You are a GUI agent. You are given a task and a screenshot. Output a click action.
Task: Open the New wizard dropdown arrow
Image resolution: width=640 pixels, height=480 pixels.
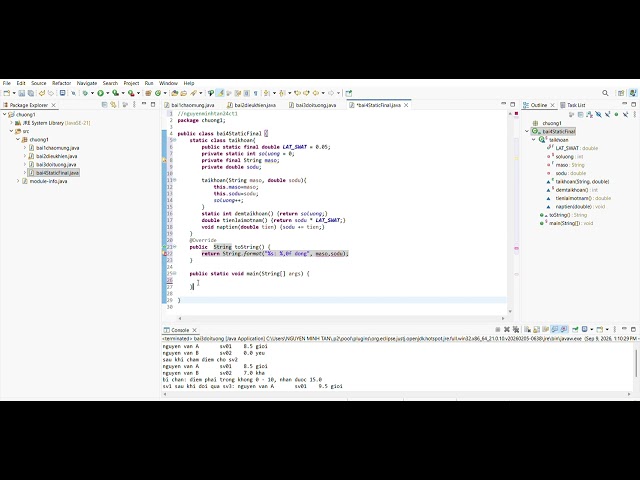click(14, 93)
